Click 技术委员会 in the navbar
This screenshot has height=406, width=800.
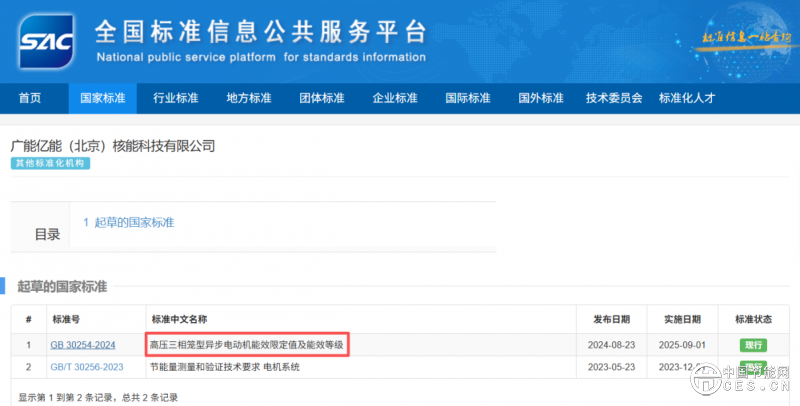click(x=613, y=98)
